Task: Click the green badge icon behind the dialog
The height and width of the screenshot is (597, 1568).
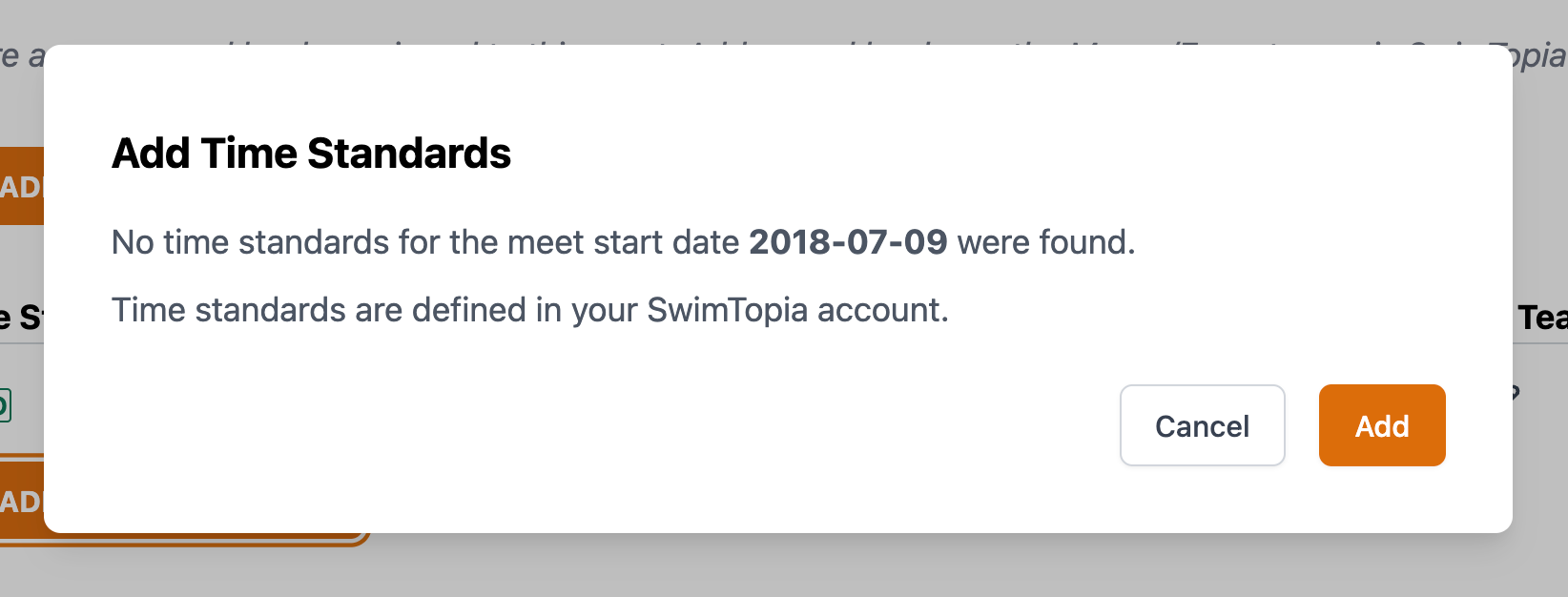Action: [x=5, y=405]
